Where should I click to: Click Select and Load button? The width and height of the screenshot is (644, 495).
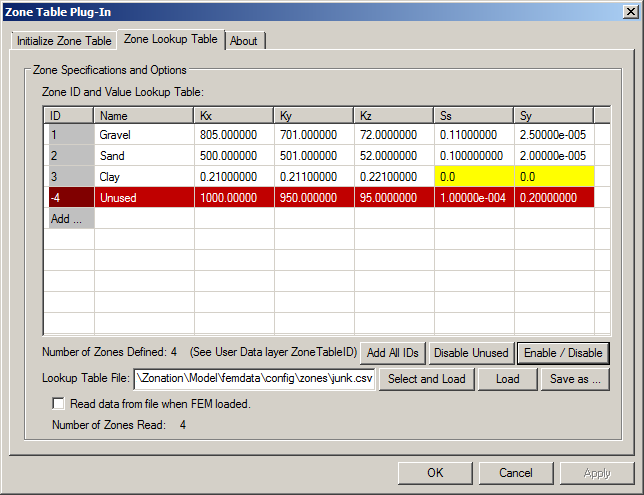coord(426,379)
